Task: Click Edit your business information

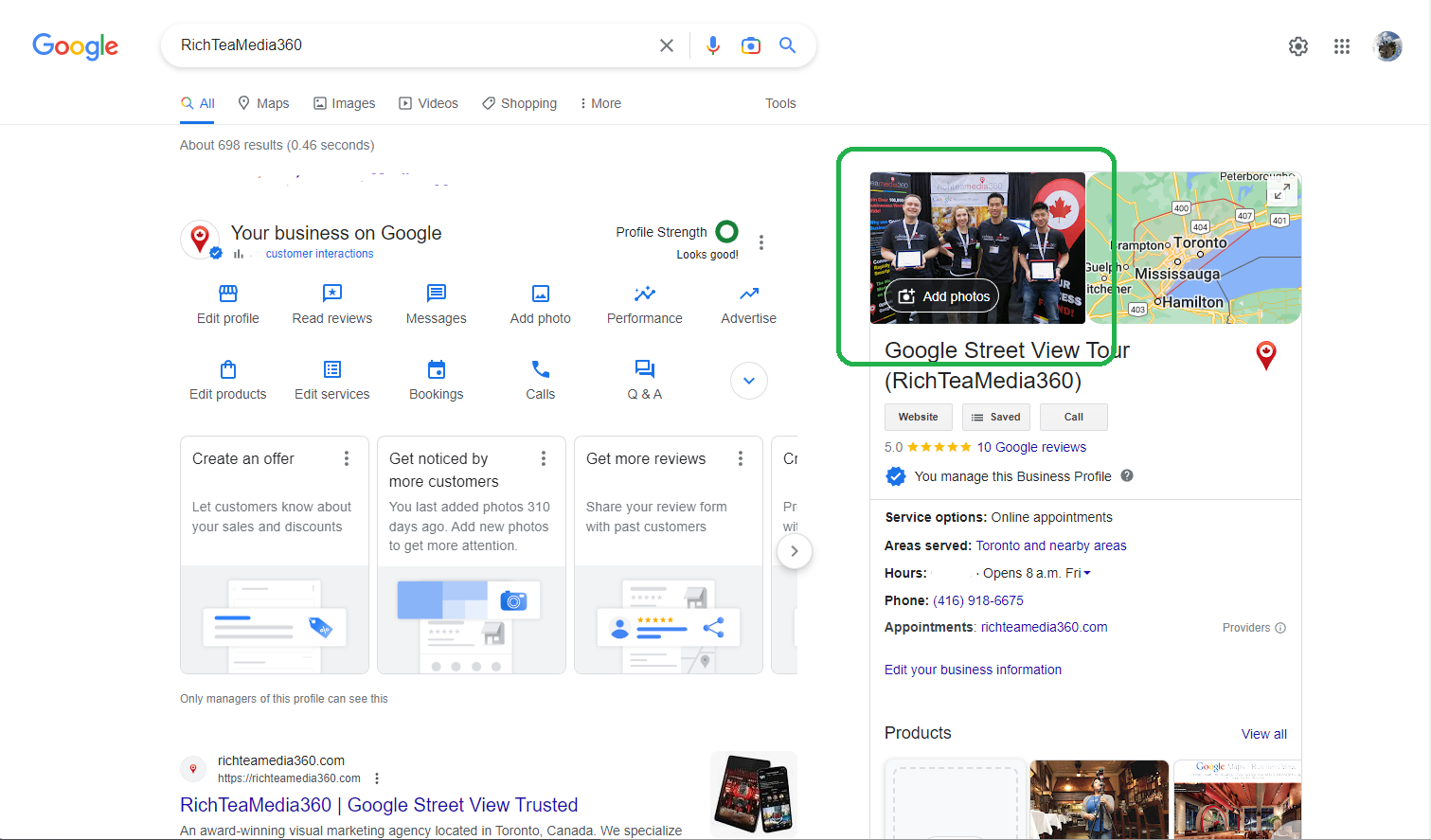Action: click(x=973, y=670)
